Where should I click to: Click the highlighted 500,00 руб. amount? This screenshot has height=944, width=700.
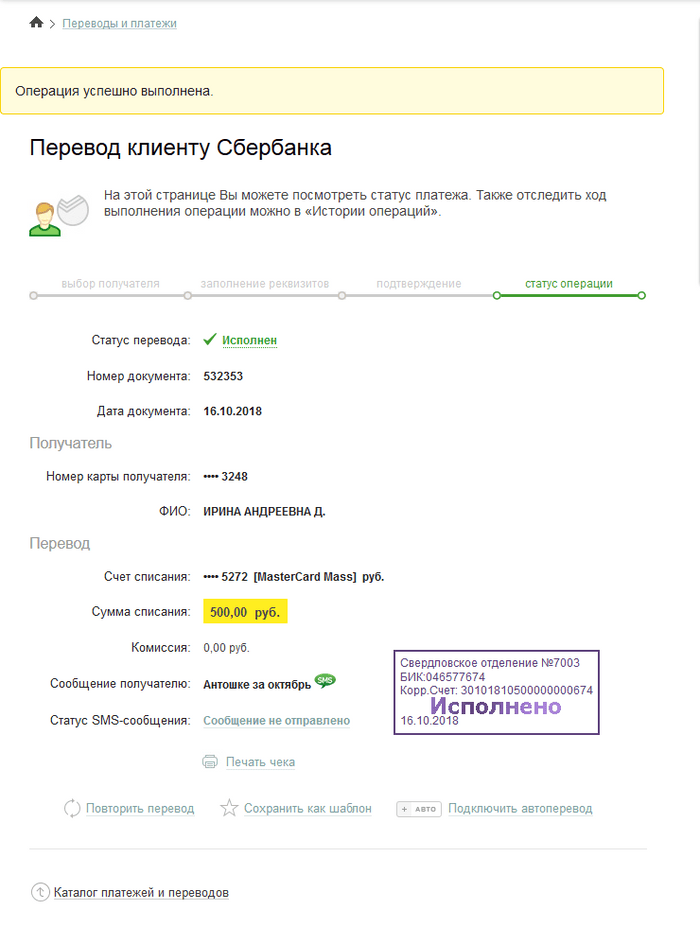[245, 612]
